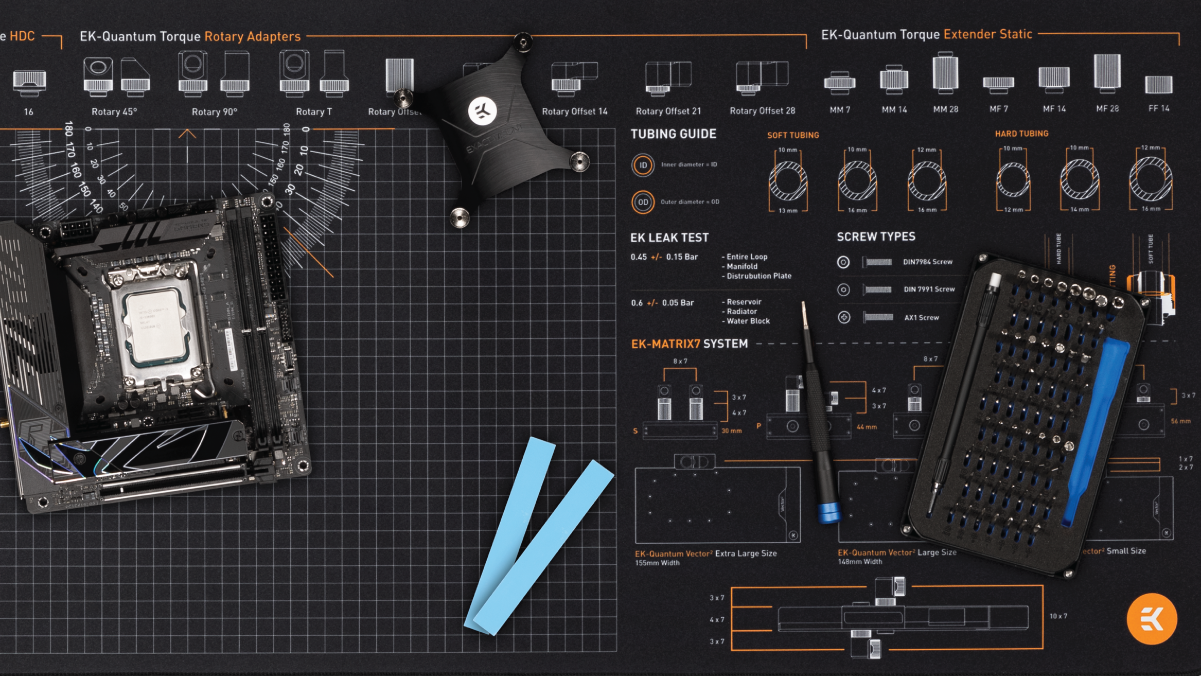The image size is (1201, 676).
Task: Click the Outer diameter = OD caption
Action: click(692, 201)
